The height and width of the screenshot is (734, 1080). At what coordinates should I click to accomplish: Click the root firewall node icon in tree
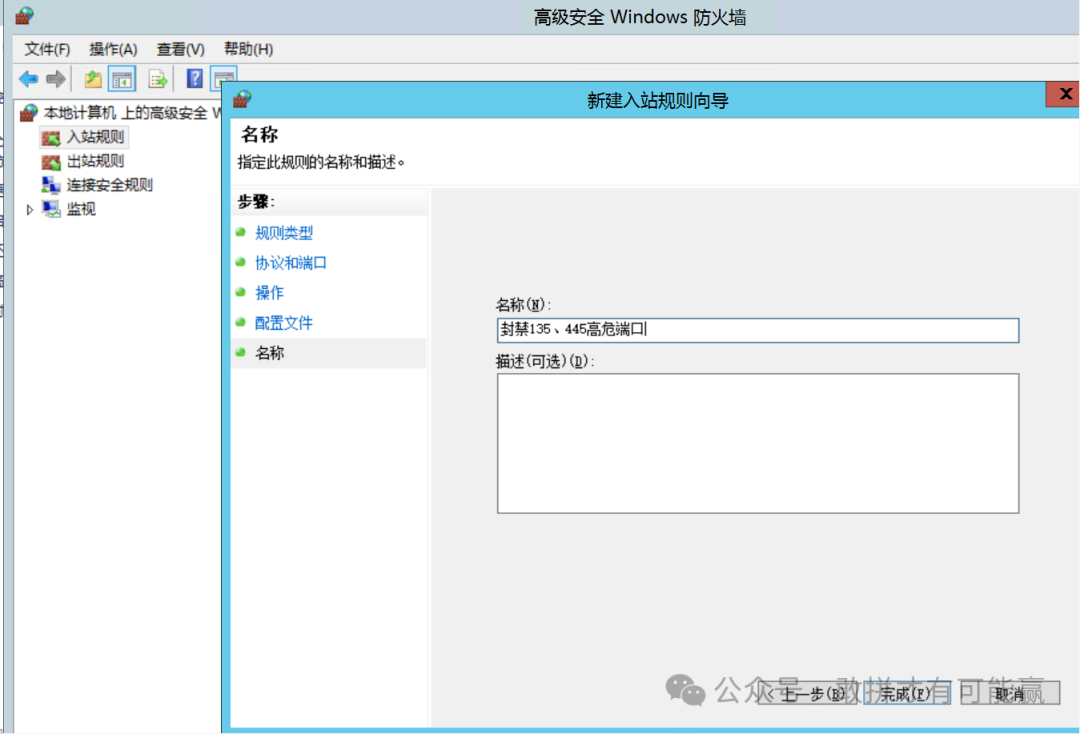29,112
